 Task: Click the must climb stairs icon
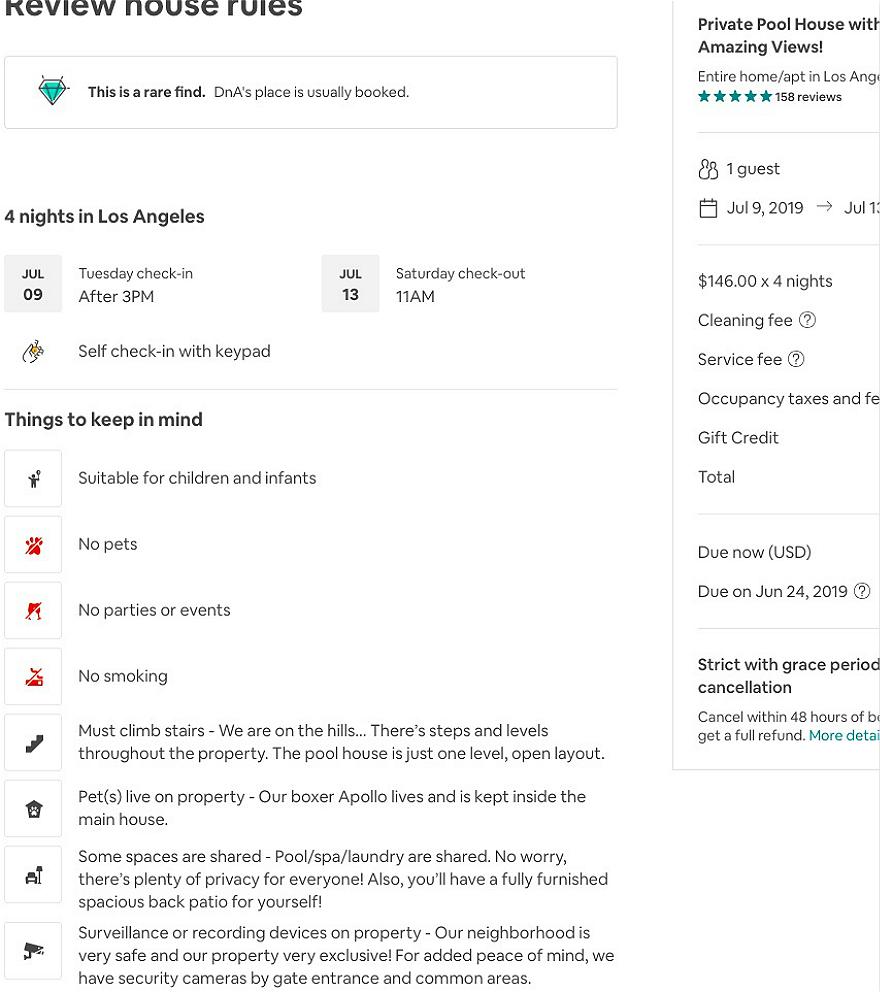tap(34, 743)
